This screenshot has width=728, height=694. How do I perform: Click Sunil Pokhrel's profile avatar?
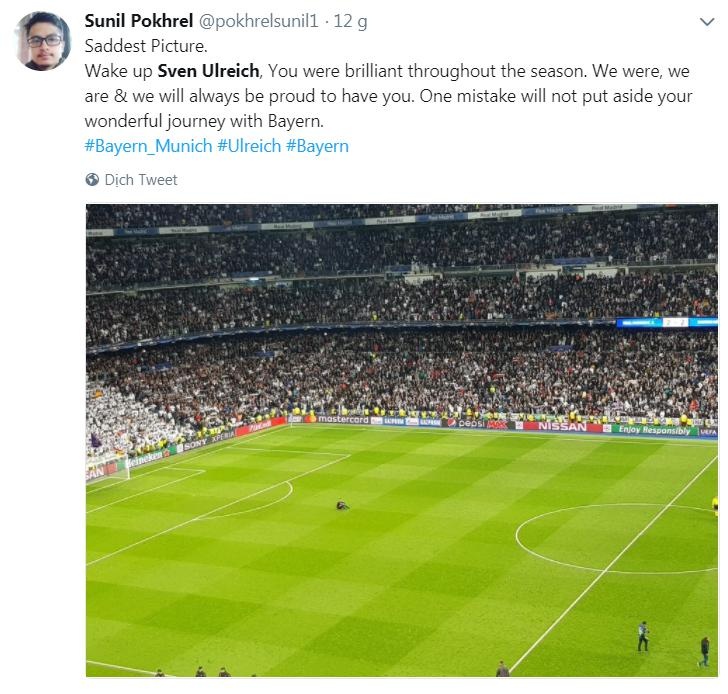coord(42,42)
